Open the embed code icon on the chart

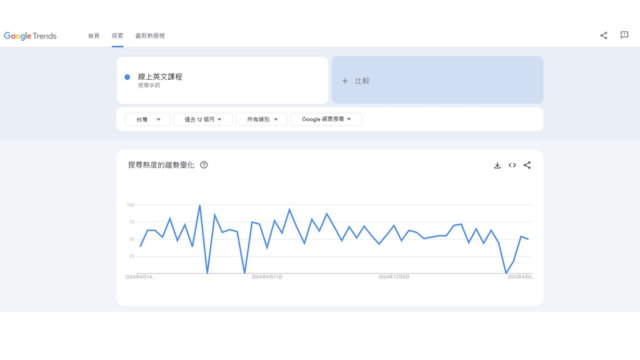click(x=512, y=165)
